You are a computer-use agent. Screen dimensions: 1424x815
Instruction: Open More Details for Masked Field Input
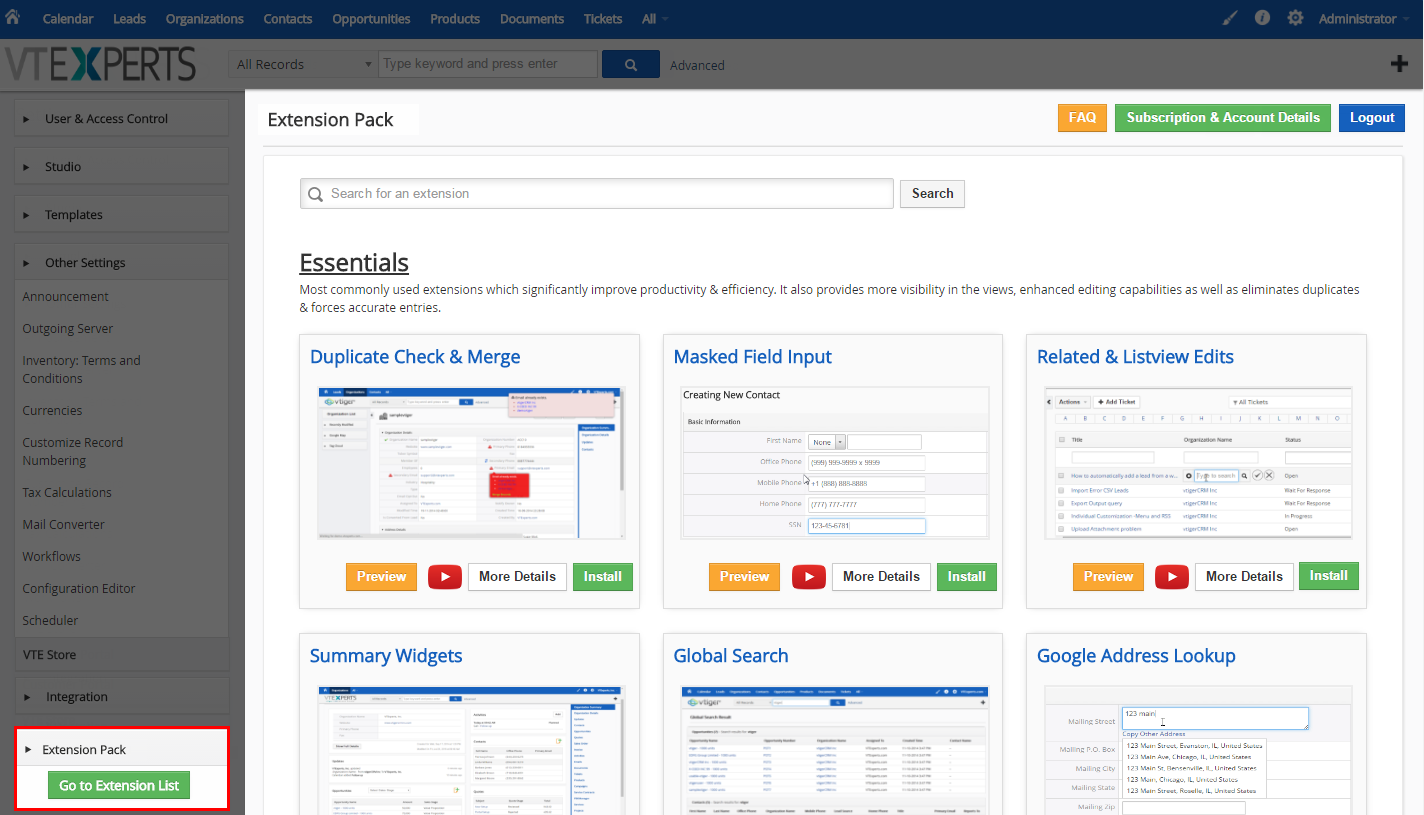click(x=881, y=577)
